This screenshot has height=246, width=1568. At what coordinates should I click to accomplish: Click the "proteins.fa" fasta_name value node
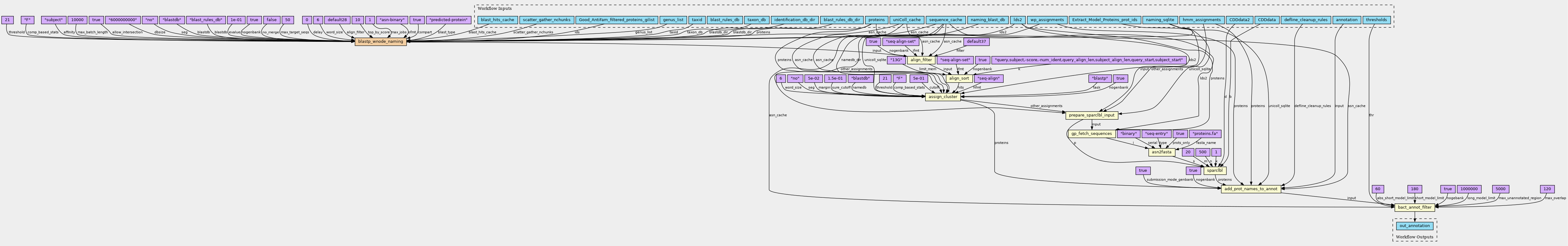click(x=1205, y=133)
